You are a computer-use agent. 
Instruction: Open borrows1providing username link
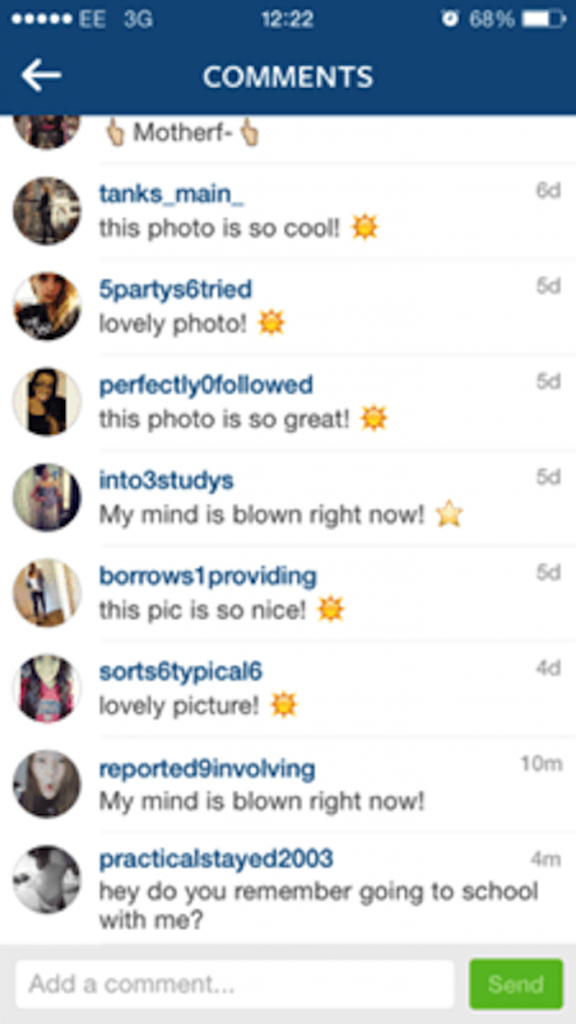click(x=208, y=576)
